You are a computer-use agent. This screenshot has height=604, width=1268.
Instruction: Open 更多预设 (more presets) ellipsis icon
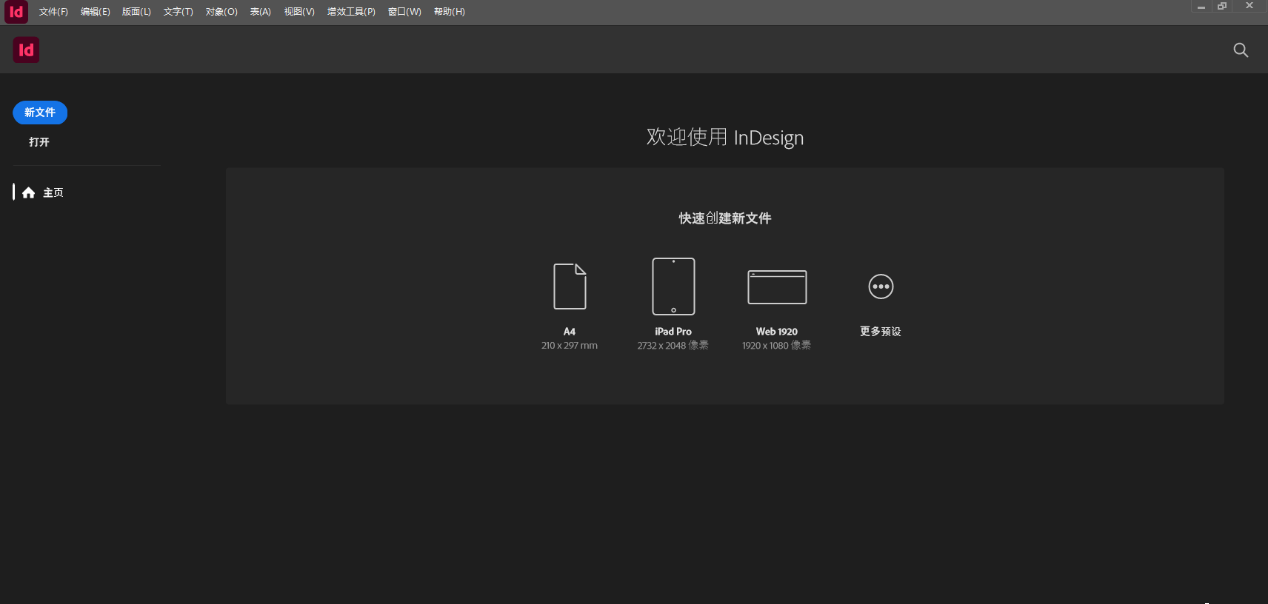click(880, 287)
